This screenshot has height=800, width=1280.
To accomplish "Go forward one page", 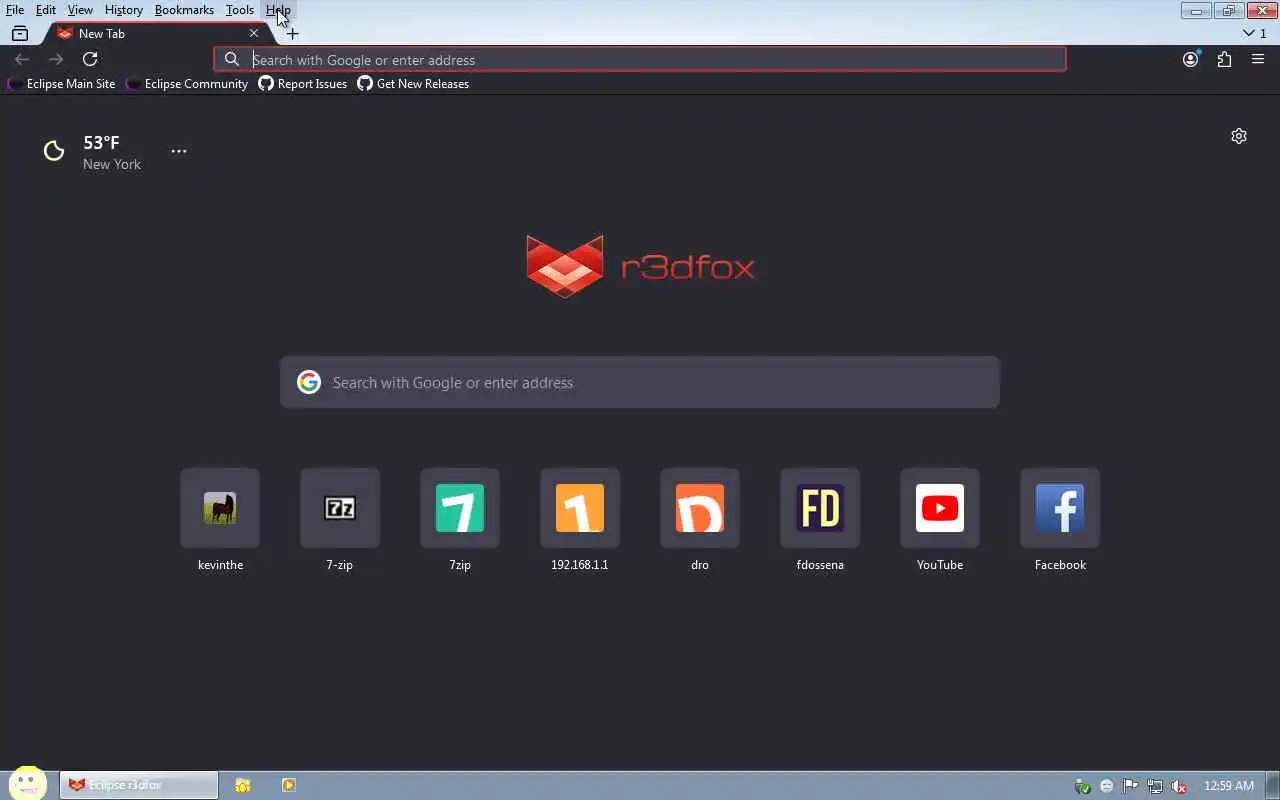I will [x=56, y=59].
